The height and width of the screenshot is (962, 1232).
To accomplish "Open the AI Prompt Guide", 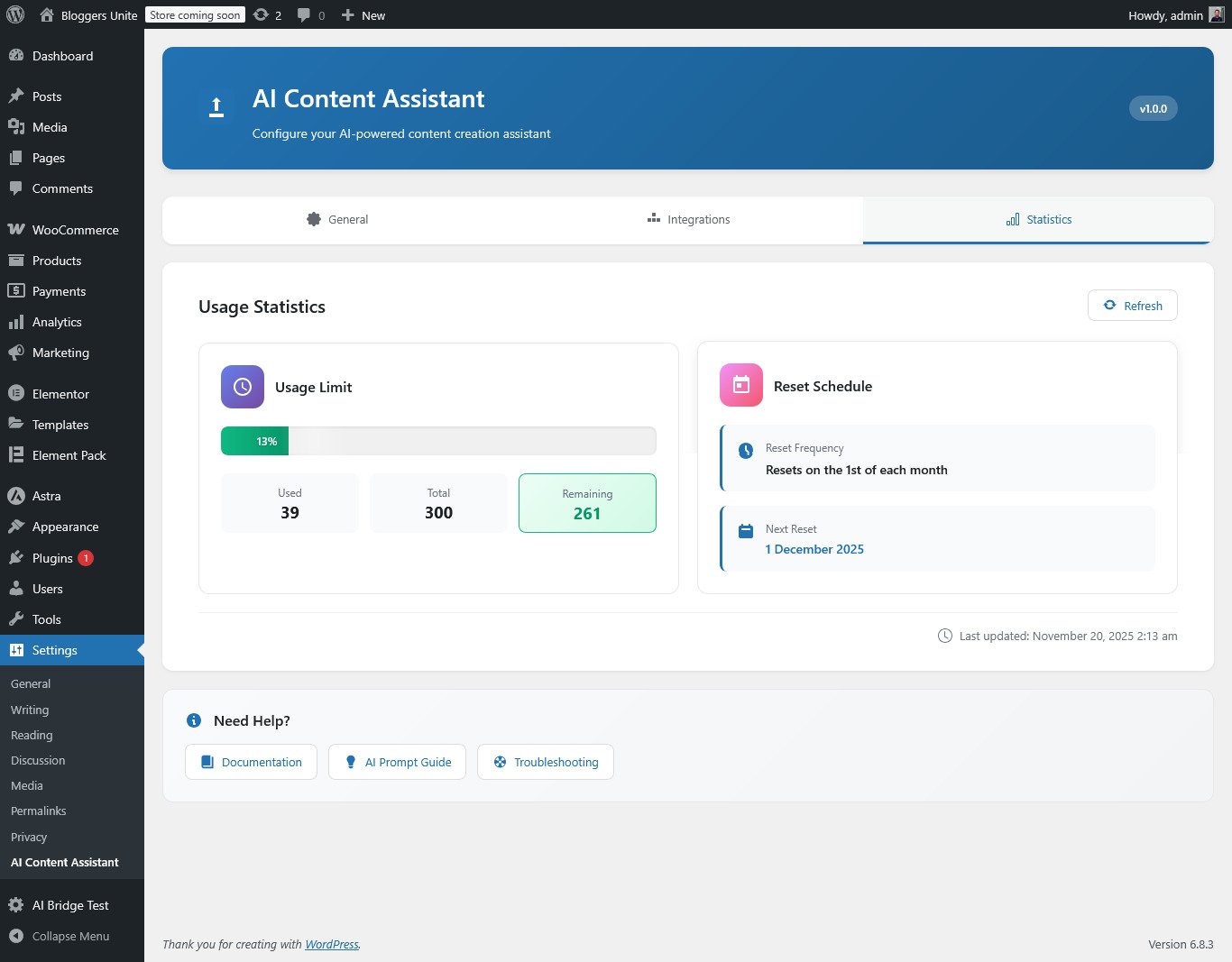I will tap(397, 762).
